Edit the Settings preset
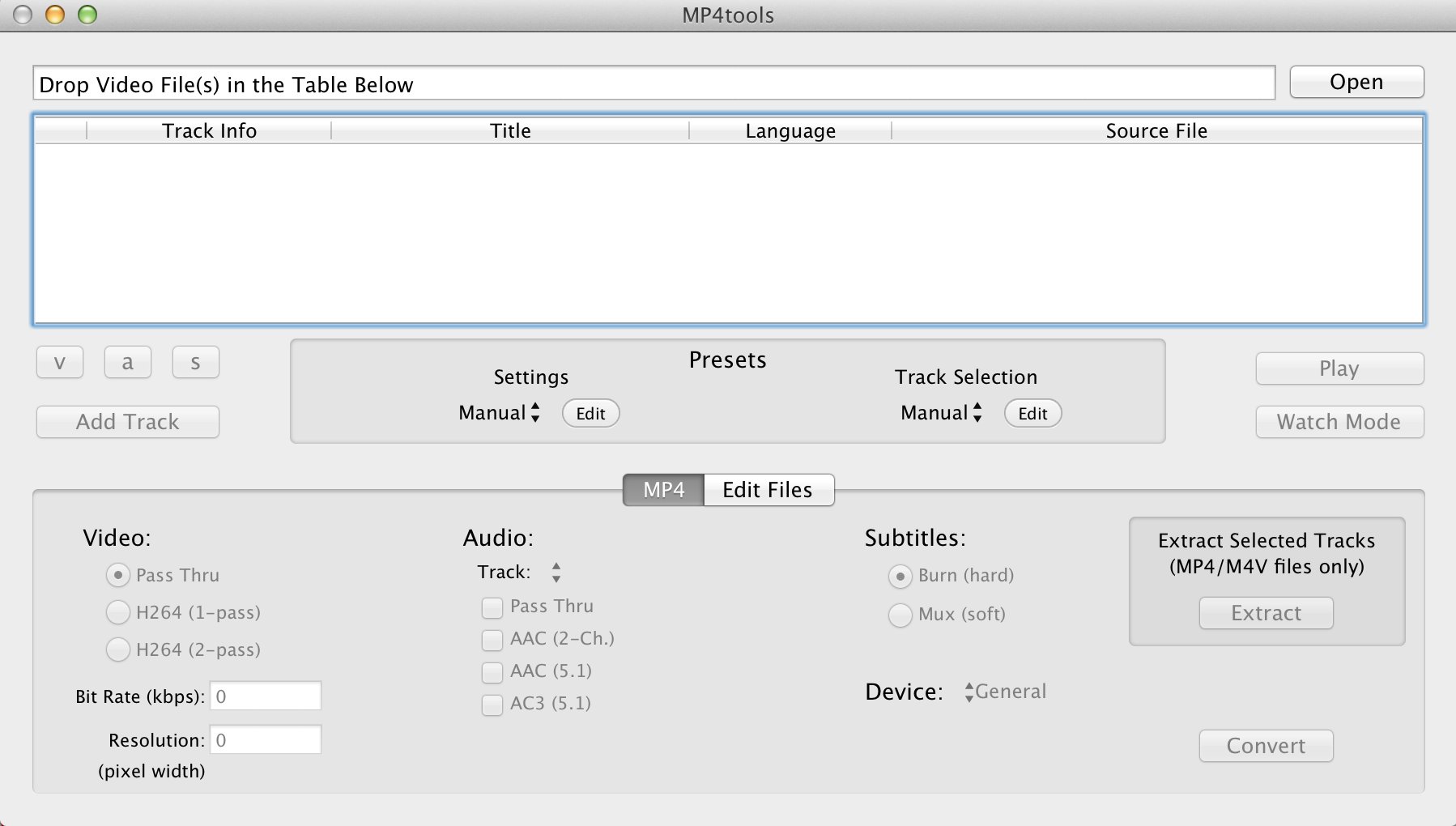 [x=590, y=413]
